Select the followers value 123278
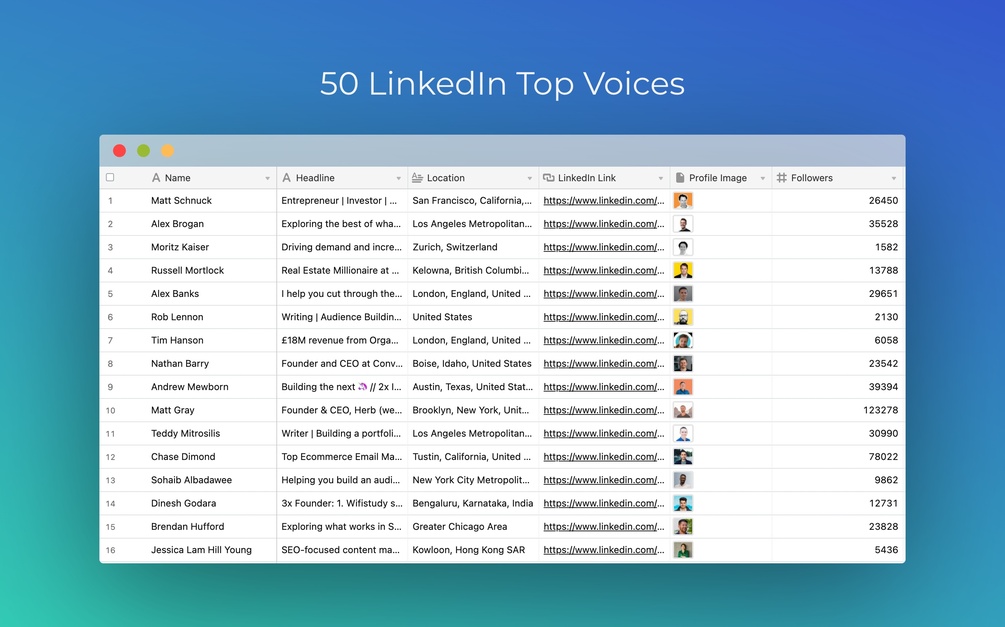This screenshot has height=627, width=1005. (x=881, y=410)
